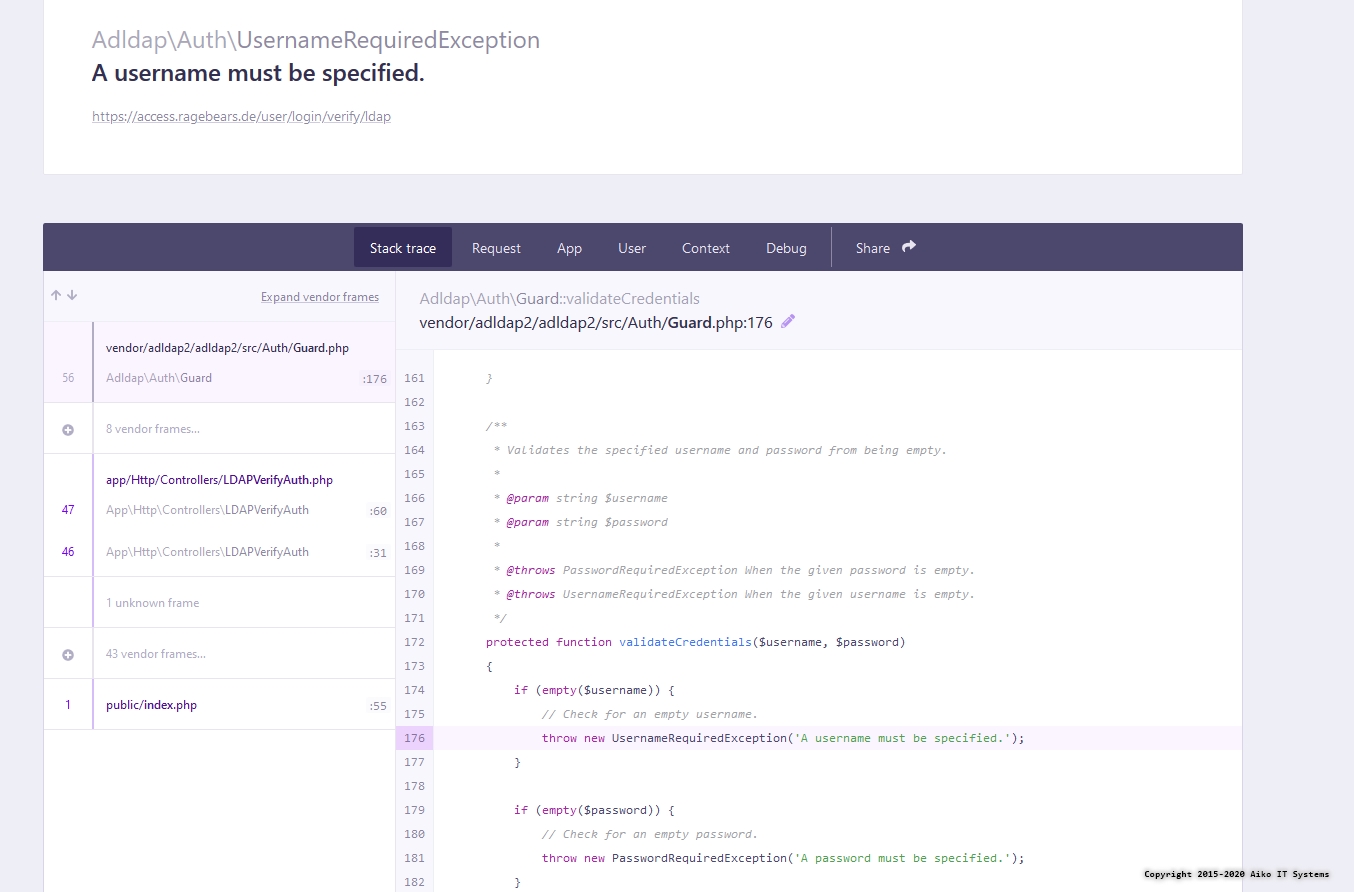Click the plus icon beside "43 vendor frames"

[x=67, y=652]
